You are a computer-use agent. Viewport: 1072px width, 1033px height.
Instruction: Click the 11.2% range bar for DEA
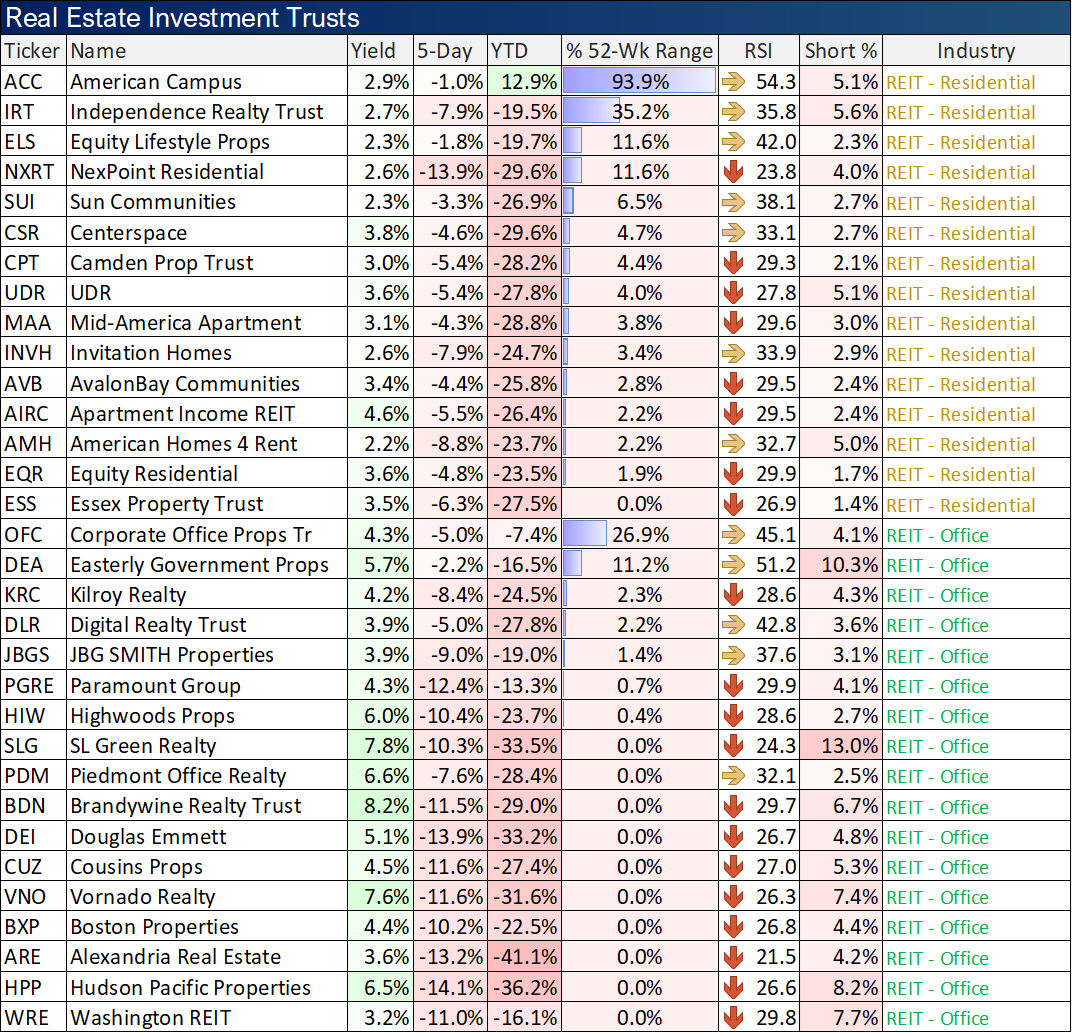tap(572, 564)
